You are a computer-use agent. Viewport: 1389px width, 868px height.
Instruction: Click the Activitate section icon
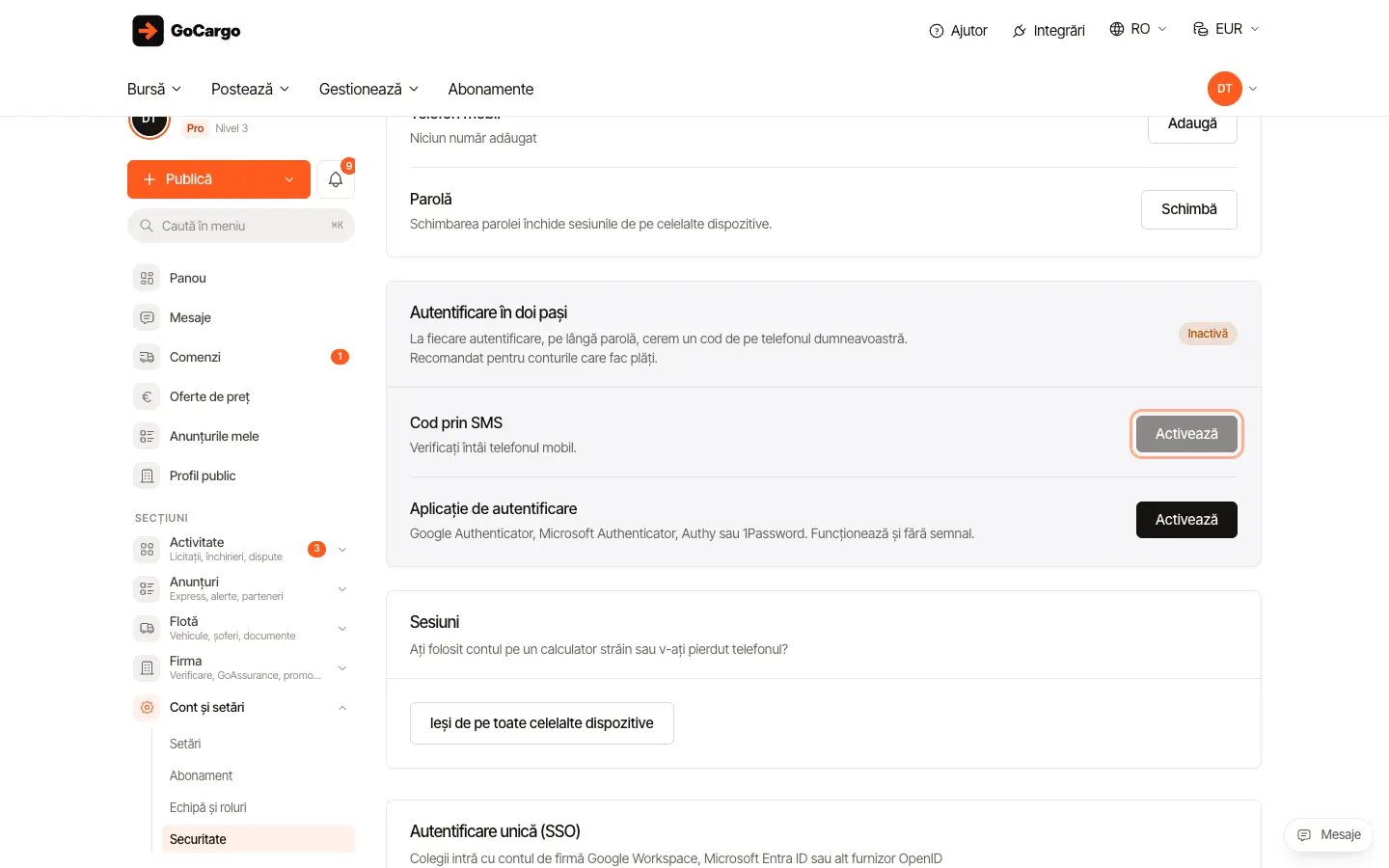point(147,549)
